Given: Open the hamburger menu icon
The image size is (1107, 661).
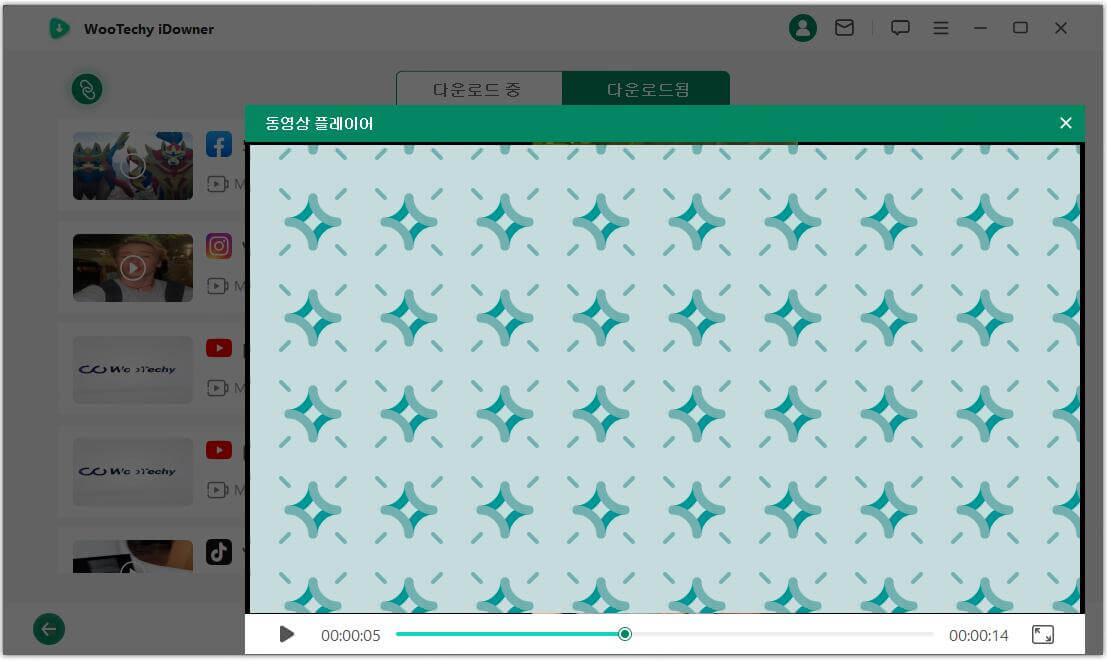Looking at the screenshot, I should click(x=941, y=28).
